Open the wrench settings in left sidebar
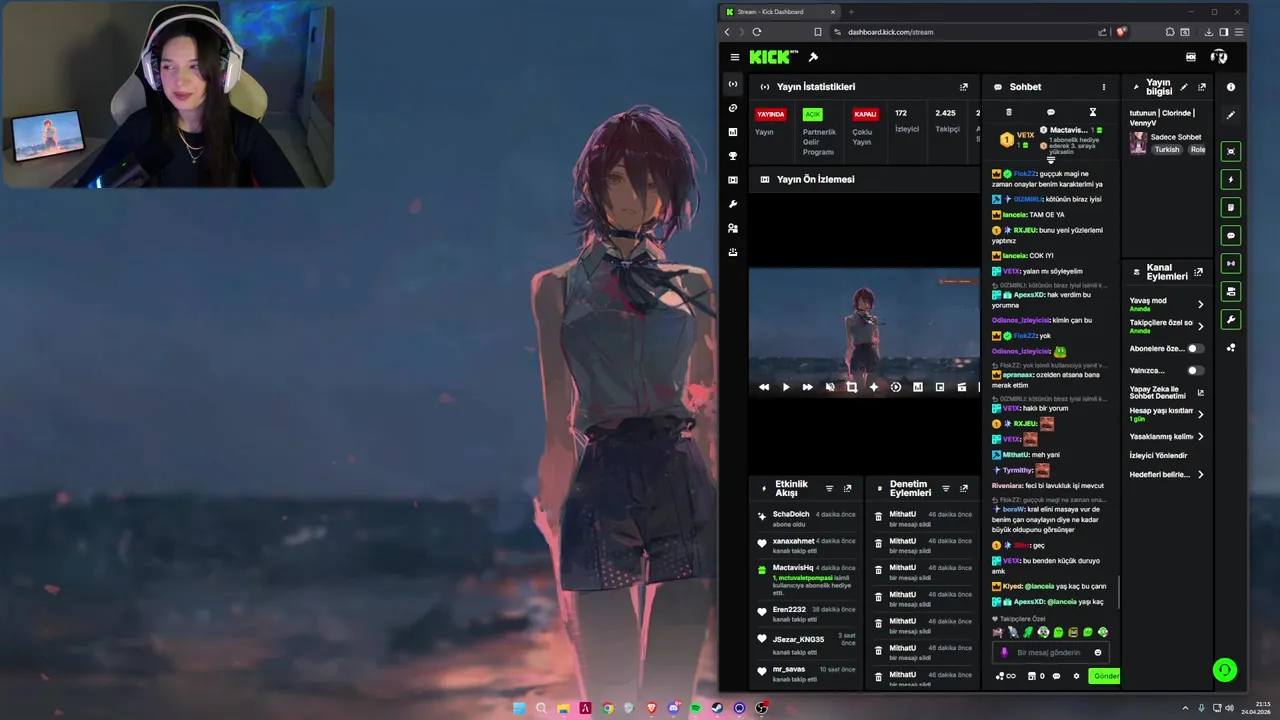This screenshot has width=1280, height=720. click(733, 204)
